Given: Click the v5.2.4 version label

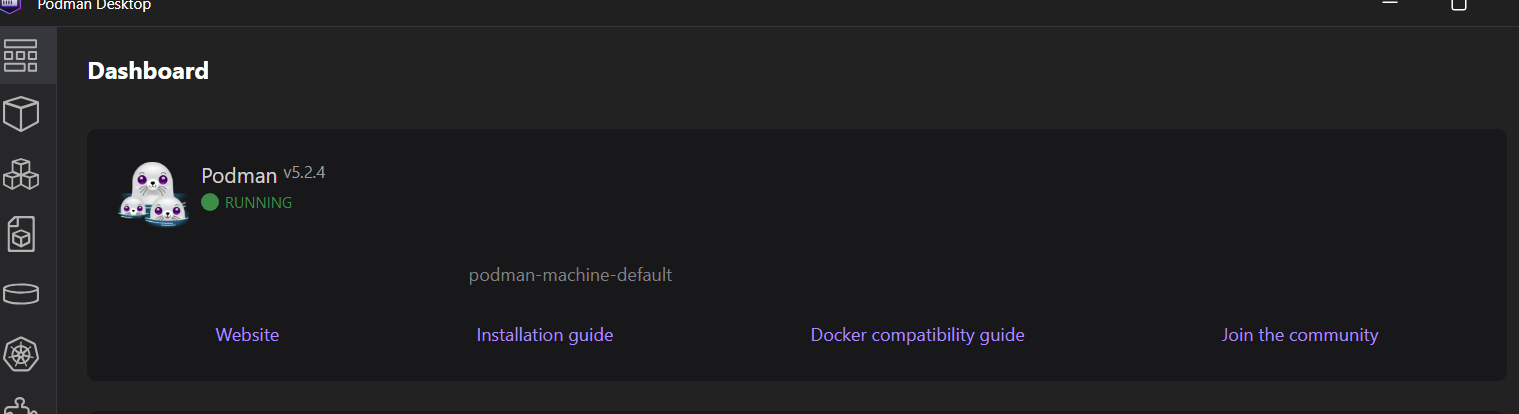Looking at the screenshot, I should click(304, 173).
